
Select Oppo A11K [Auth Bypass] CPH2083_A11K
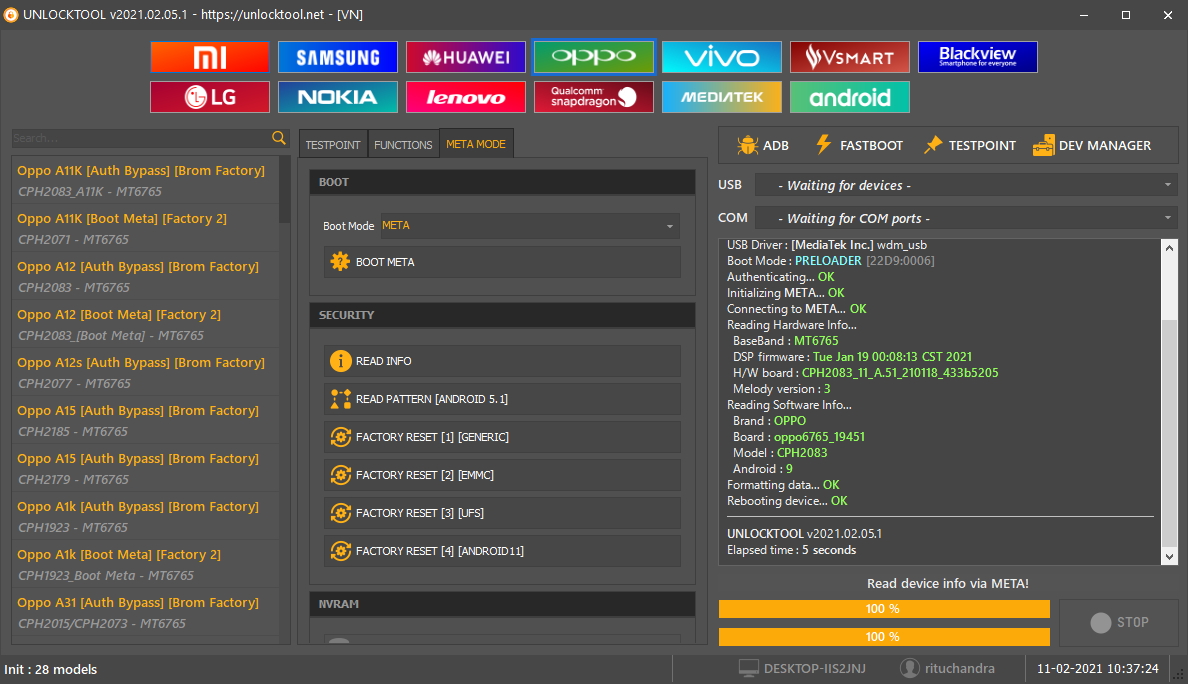pyautogui.click(x=145, y=180)
